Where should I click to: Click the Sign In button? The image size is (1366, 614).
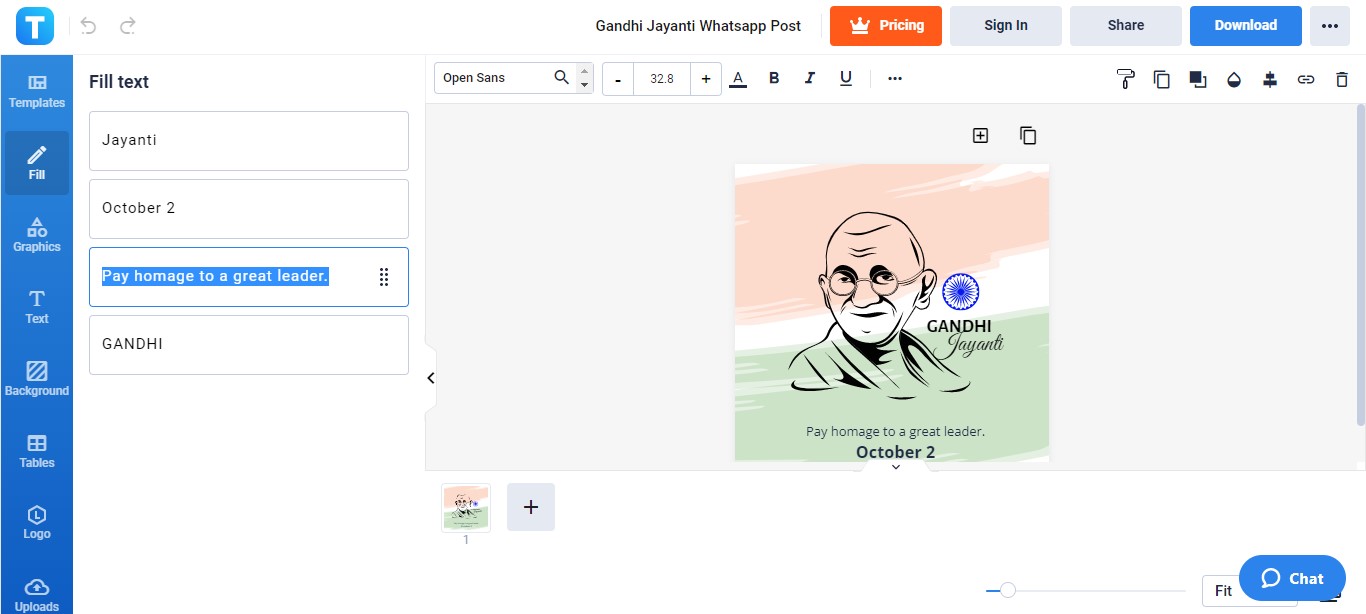[1006, 26]
